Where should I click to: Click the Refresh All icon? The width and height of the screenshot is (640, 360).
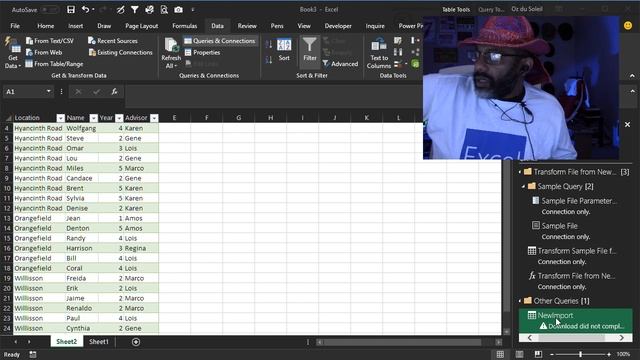coord(171,45)
